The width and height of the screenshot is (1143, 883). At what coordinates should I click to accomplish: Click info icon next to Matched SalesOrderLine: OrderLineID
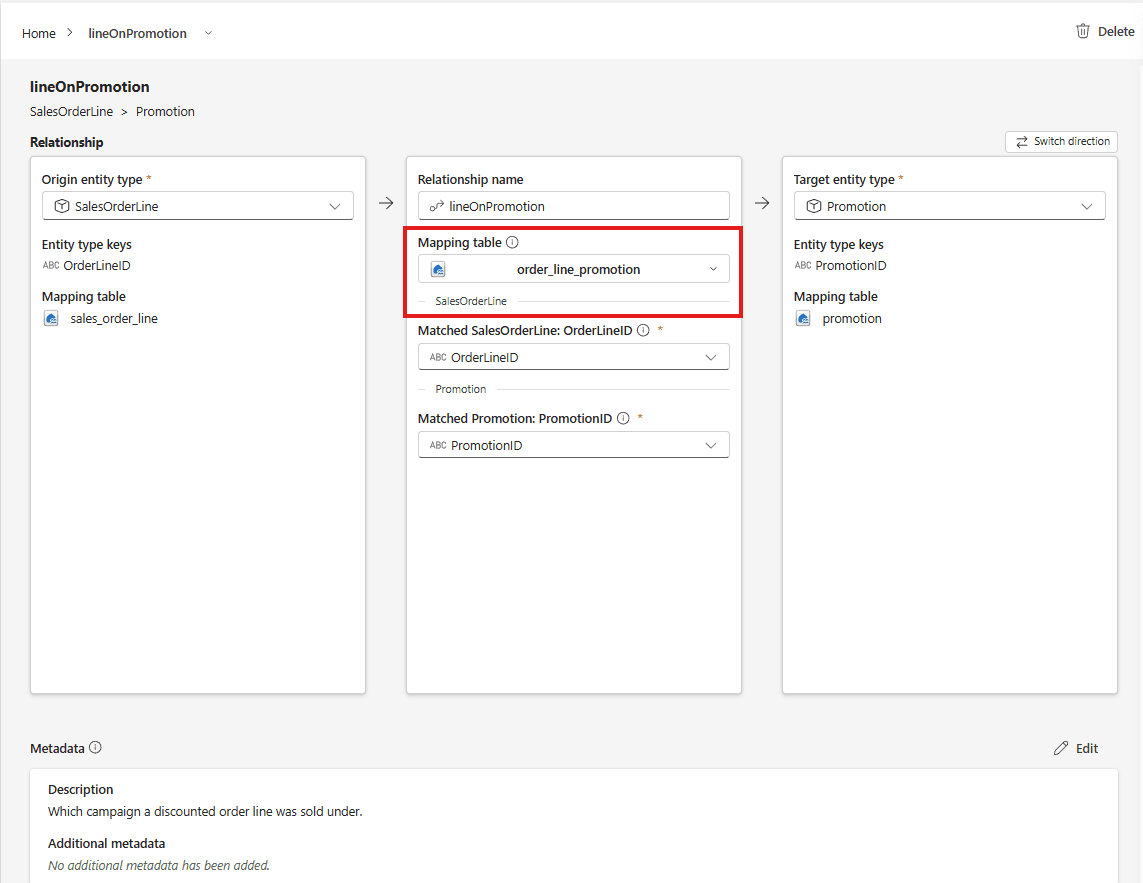point(643,330)
